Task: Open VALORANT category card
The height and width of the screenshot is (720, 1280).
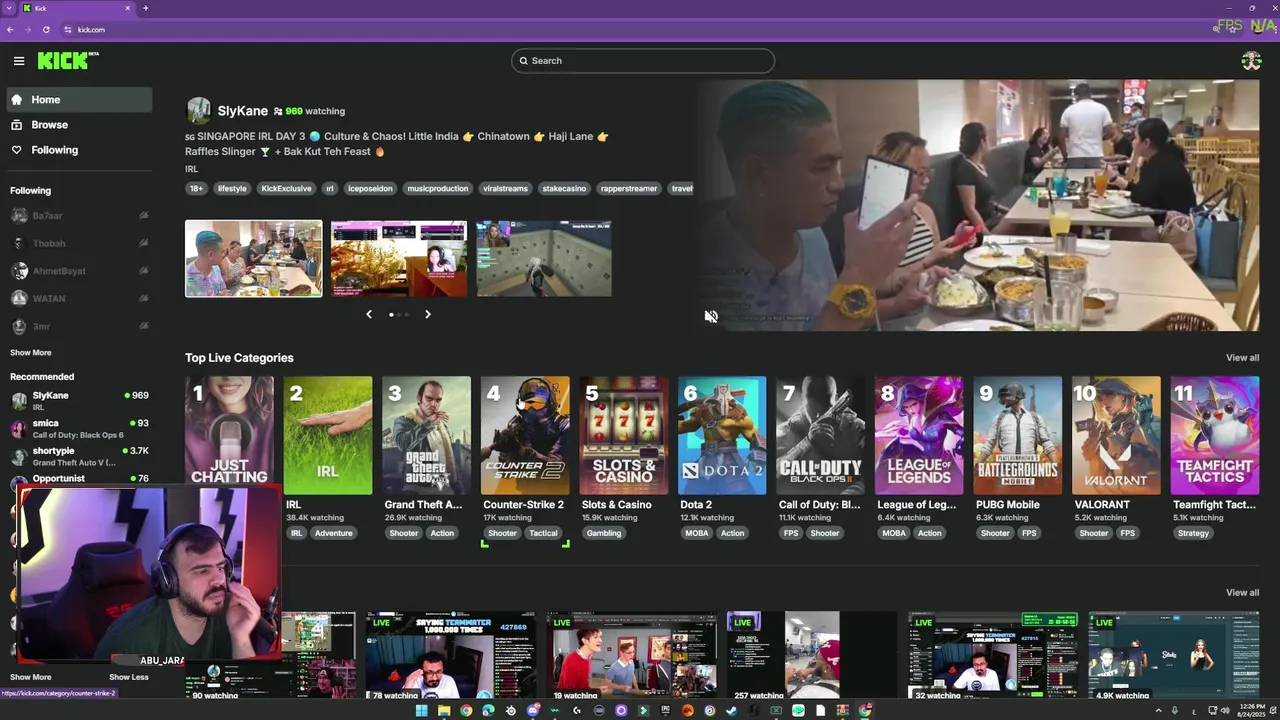Action: click(x=1116, y=436)
